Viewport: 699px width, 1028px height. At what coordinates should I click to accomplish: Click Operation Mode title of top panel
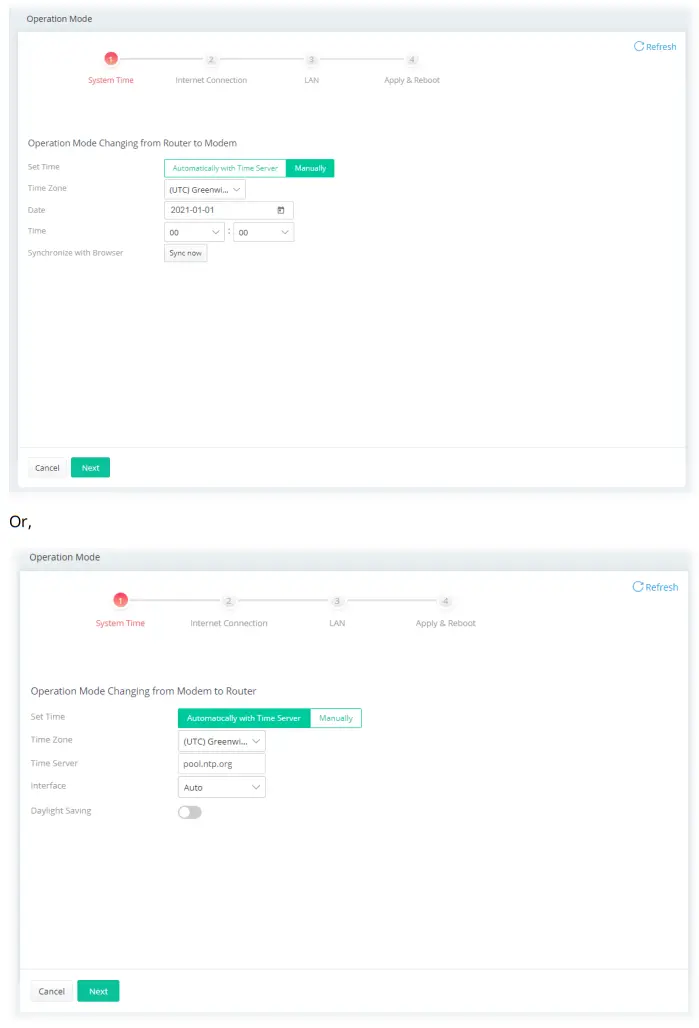[x=59, y=19]
